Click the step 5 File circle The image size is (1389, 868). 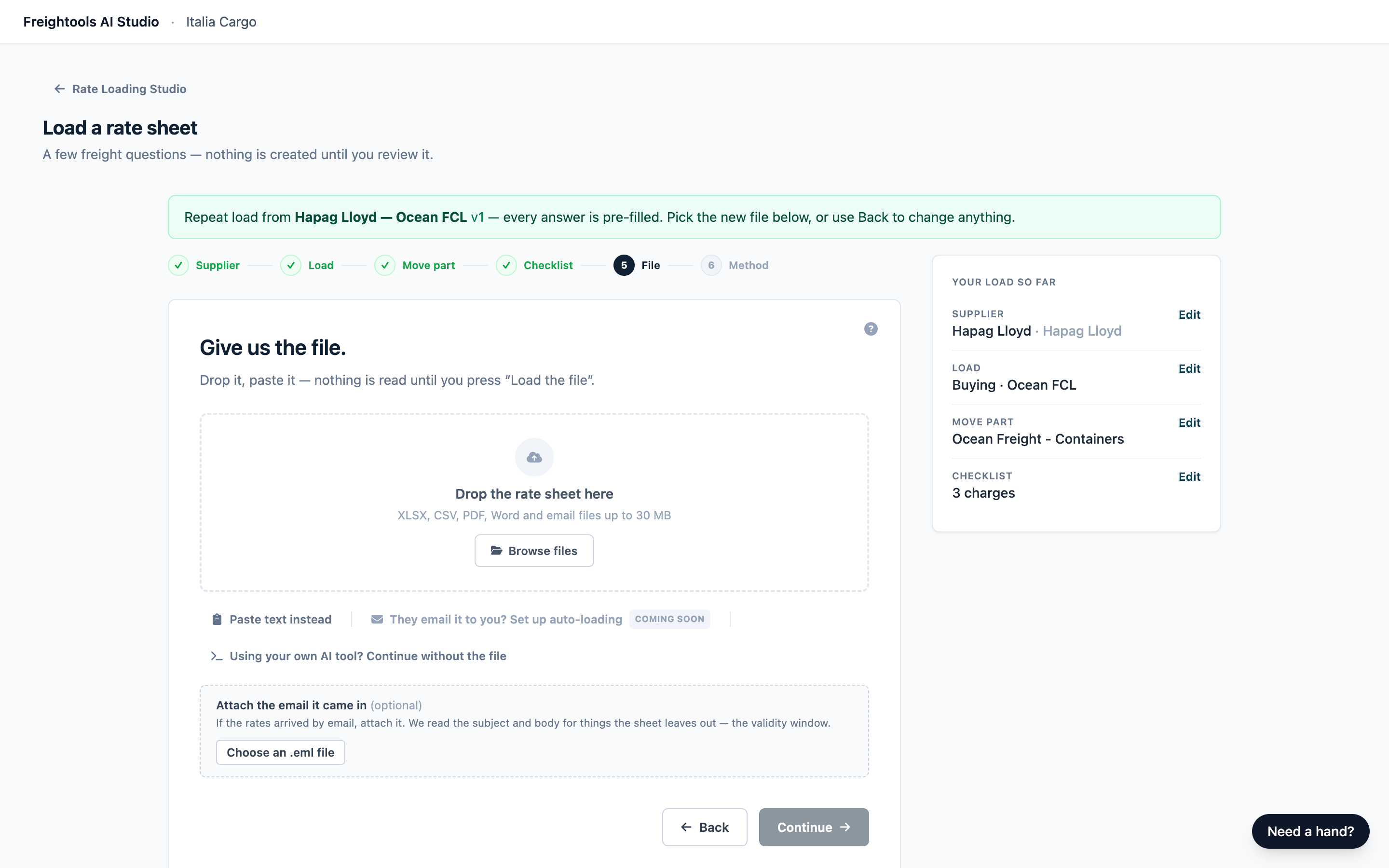(624, 265)
